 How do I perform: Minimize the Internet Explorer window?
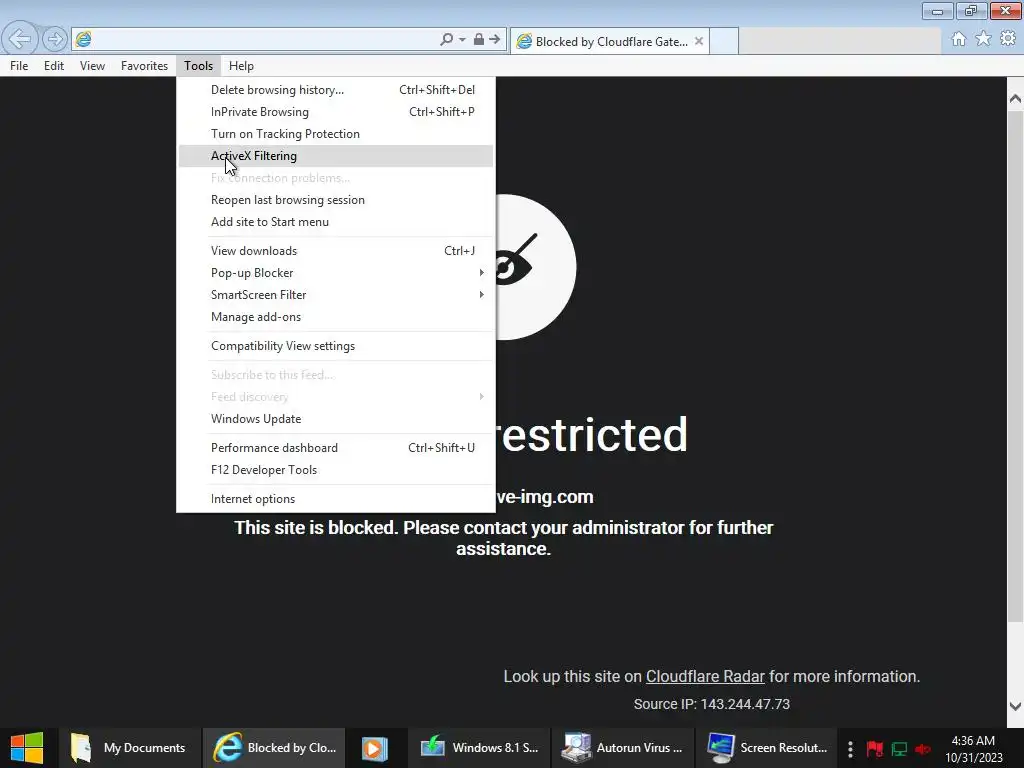point(937,11)
